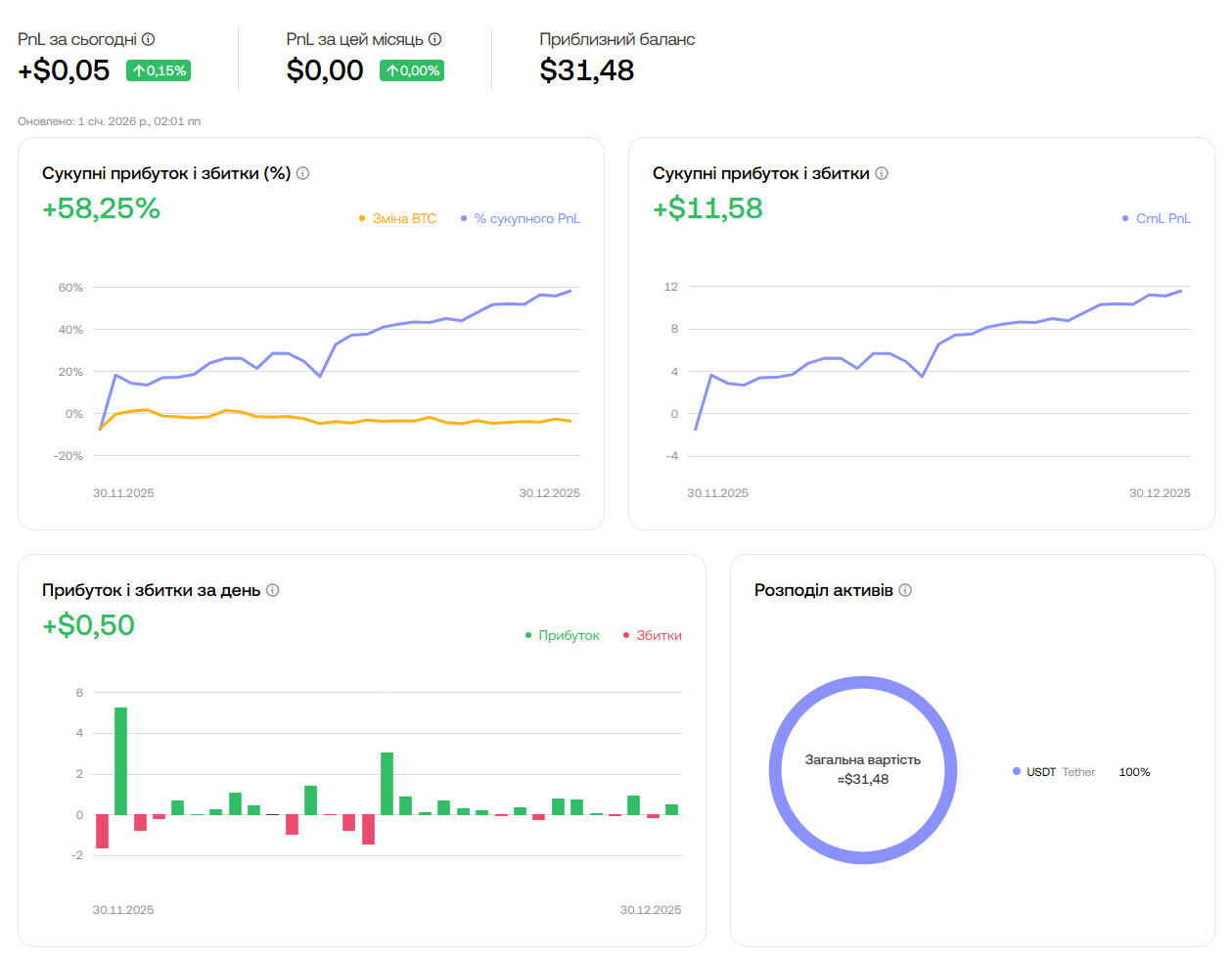Click the +0,15% daily change badge
1232x958 pixels.
(x=159, y=70)
